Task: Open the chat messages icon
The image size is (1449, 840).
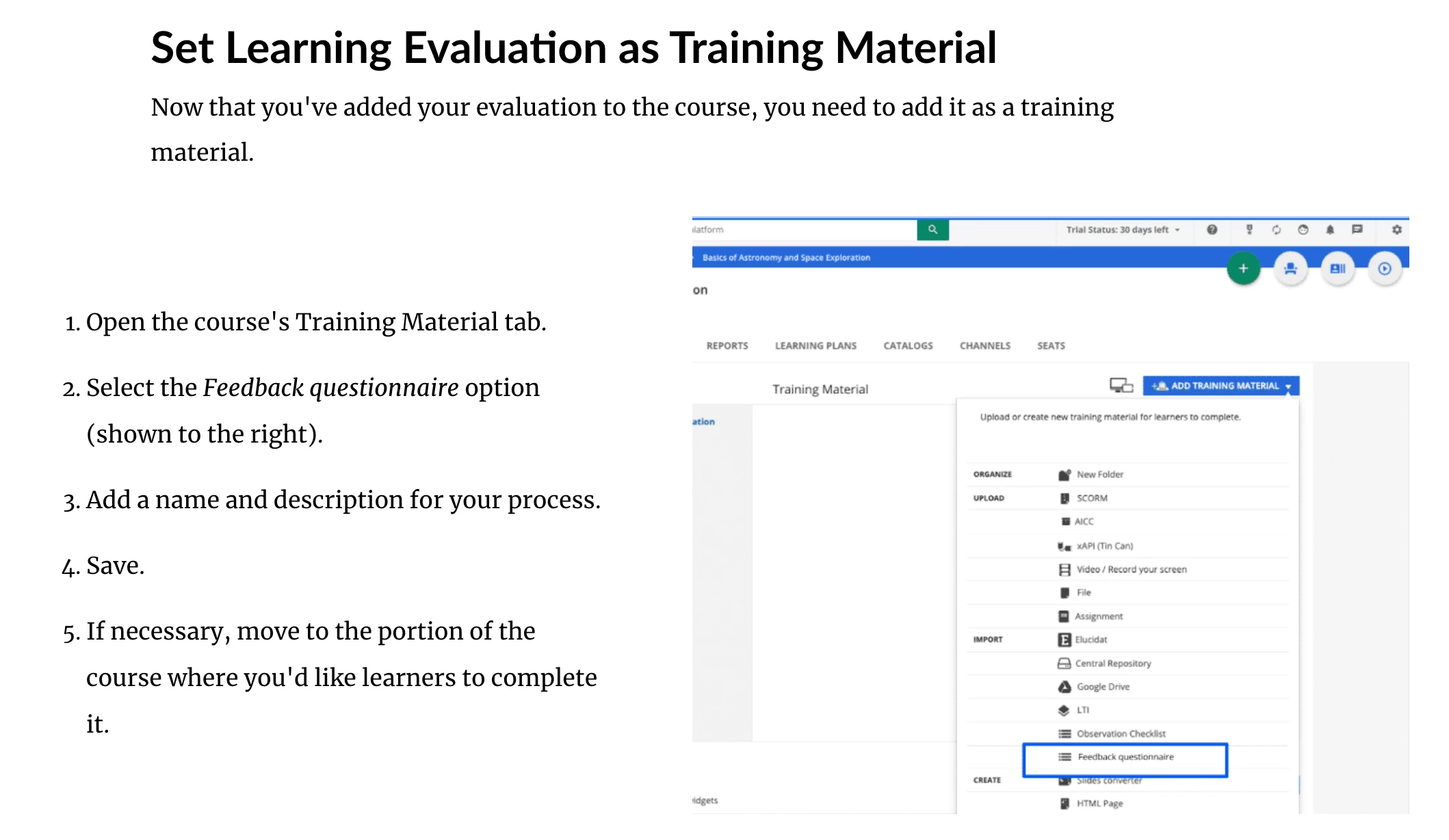Action: click(x=1357, y=230)
